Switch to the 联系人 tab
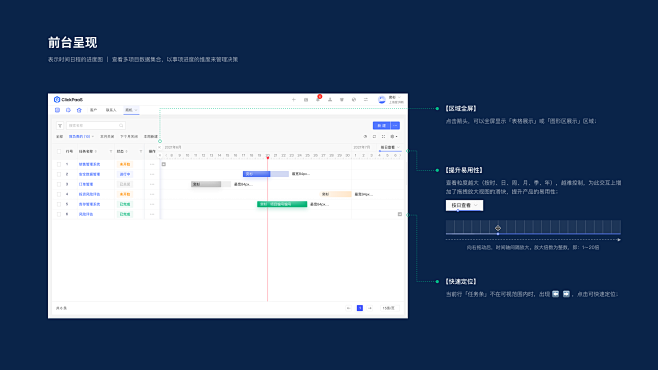 coord(111,110)
